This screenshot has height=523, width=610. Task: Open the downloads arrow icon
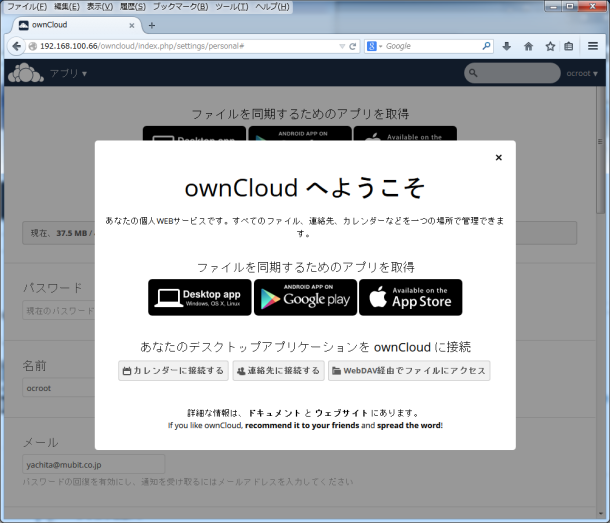click(x=506, y=47)
